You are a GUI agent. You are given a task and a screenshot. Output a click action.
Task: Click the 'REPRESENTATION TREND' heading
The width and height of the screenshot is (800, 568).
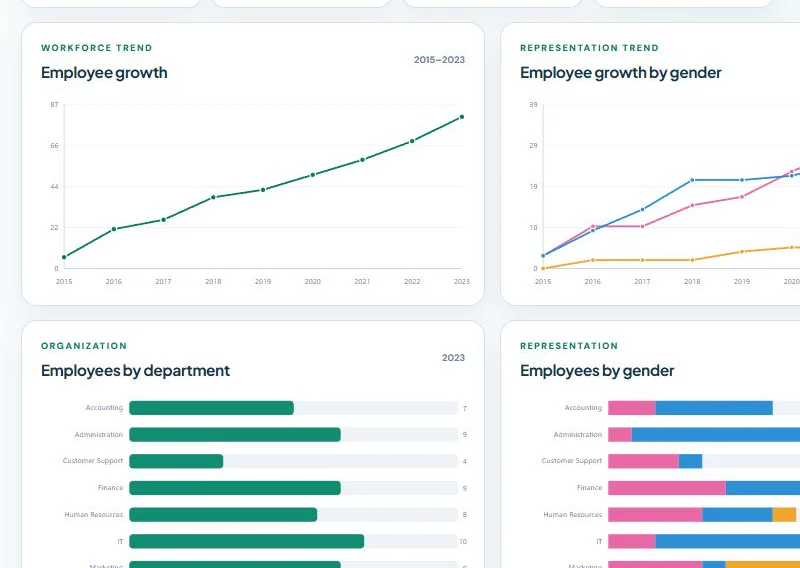pos(589,48)
